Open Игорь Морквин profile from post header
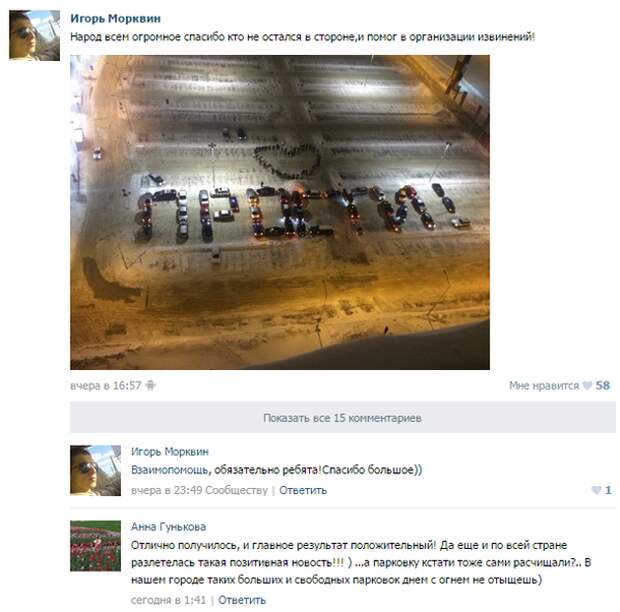The image size is (620, 612). tap(115, 19)
